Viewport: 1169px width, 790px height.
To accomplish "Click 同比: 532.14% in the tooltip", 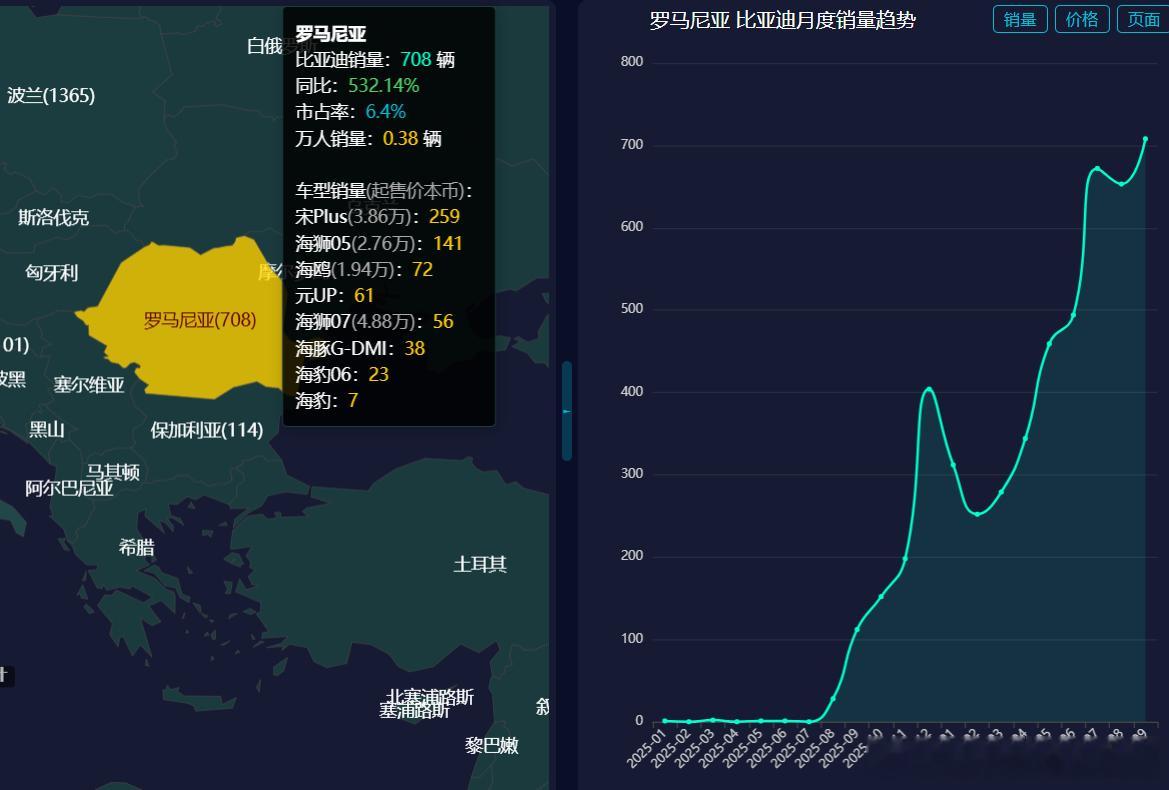I will pyautogui.click(x=357, y=86).
